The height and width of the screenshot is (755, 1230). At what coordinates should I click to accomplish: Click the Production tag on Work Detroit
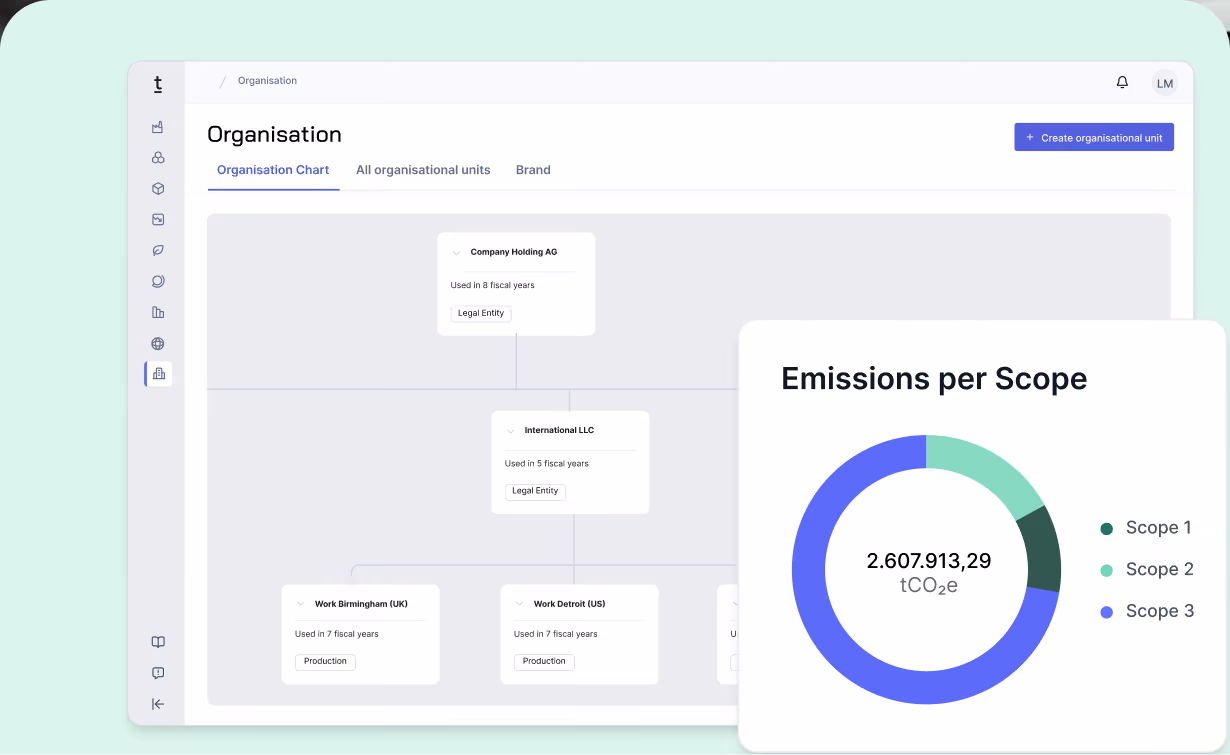tap(544, 662)
